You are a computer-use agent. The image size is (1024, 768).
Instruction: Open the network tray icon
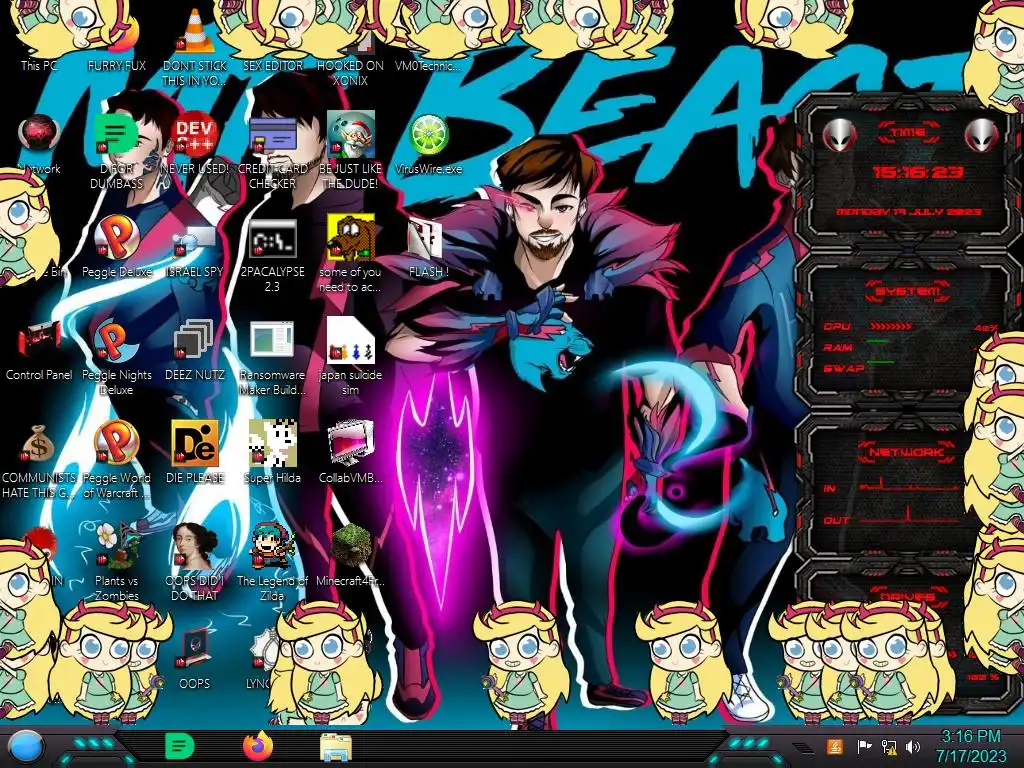[889, 746]
